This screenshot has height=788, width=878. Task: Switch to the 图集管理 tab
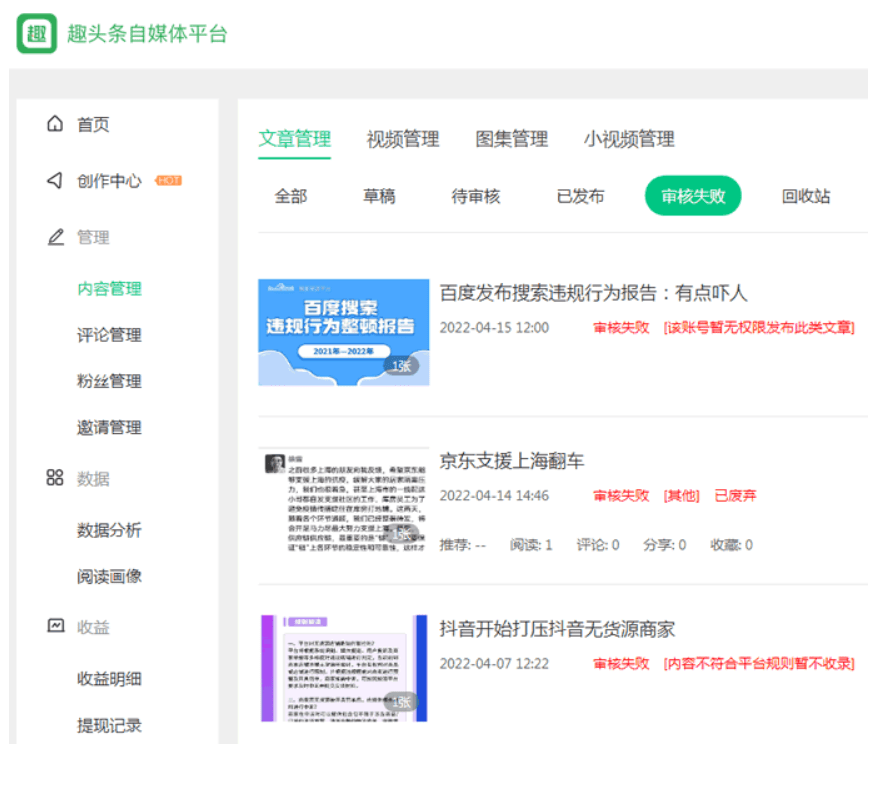512,139
